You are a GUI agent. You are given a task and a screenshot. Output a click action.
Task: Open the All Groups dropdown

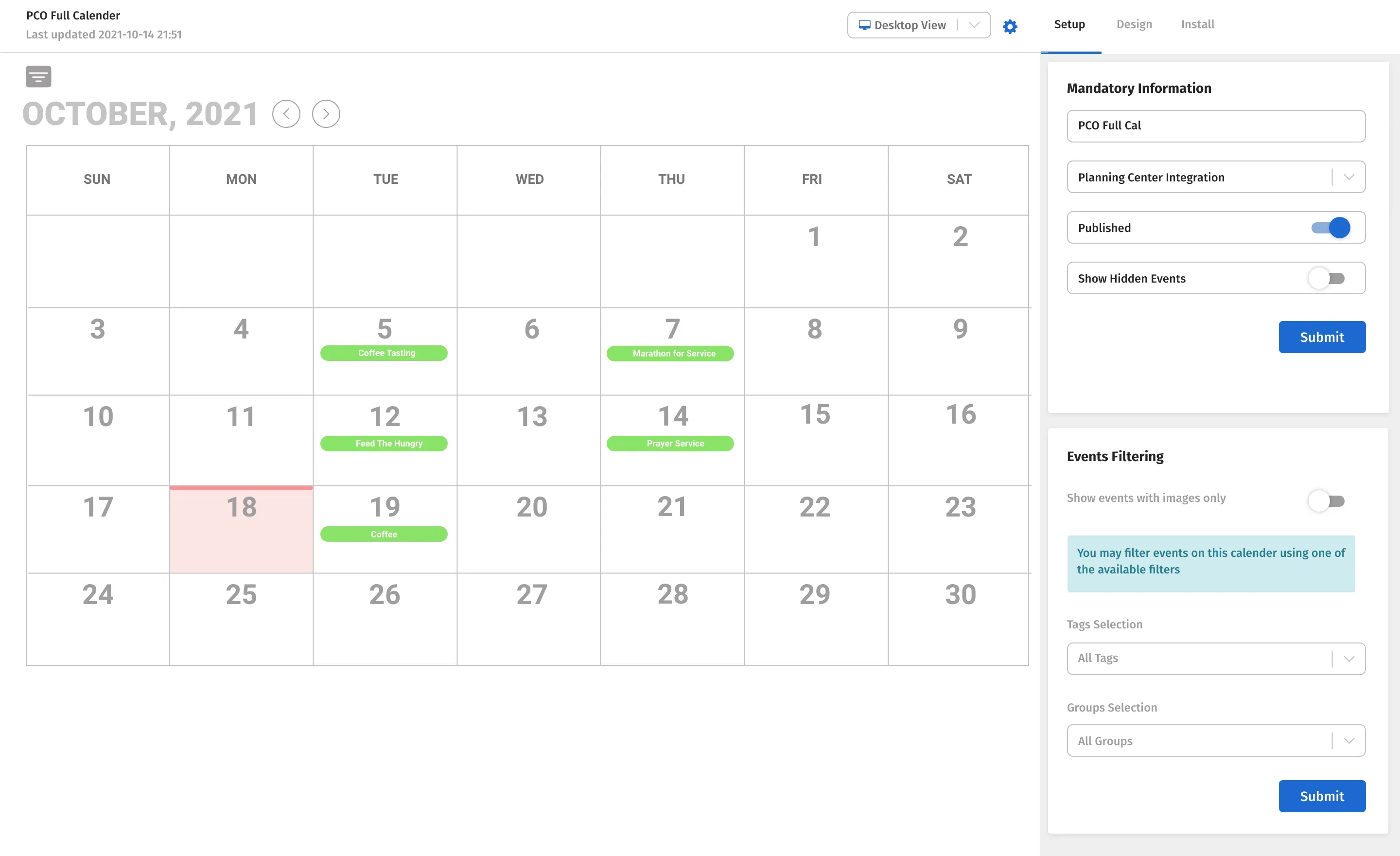[1349, 740]
